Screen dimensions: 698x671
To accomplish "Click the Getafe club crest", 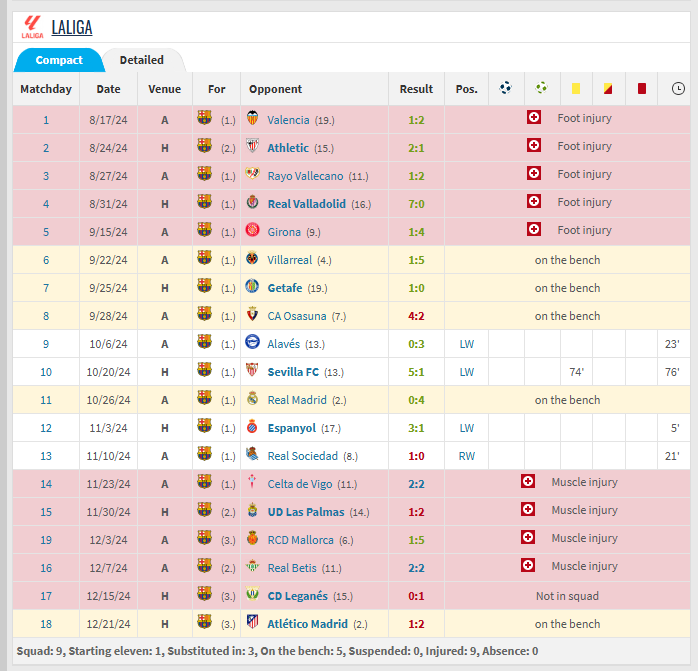I will (252, 286).
